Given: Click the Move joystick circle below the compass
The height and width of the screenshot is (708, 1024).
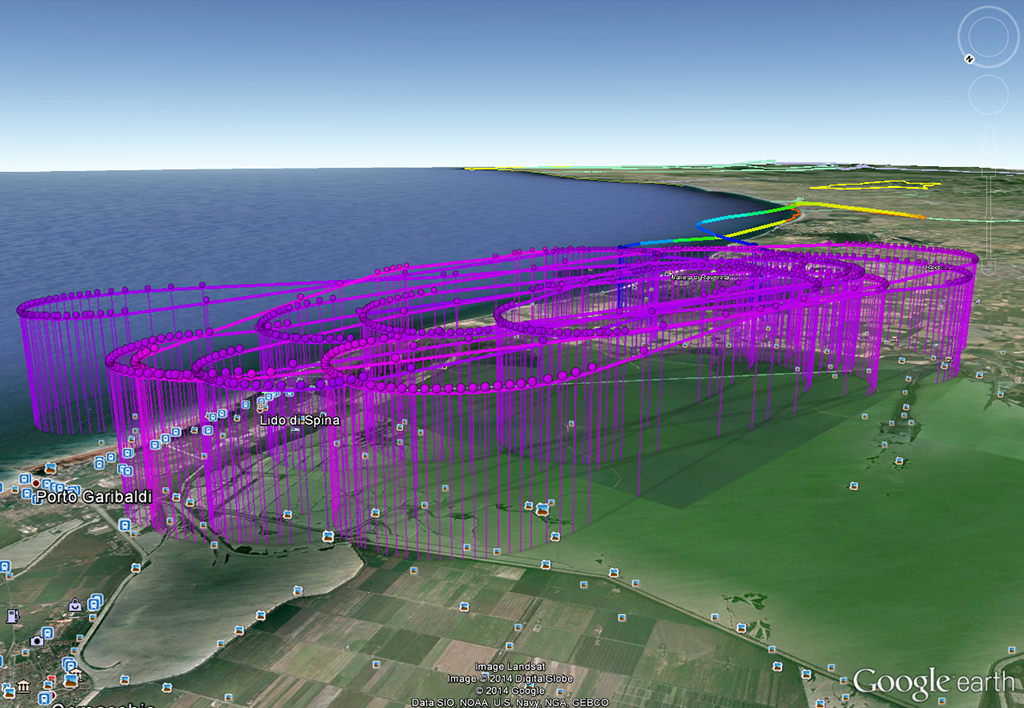Looking at the screenshot, I should [987, 95].
